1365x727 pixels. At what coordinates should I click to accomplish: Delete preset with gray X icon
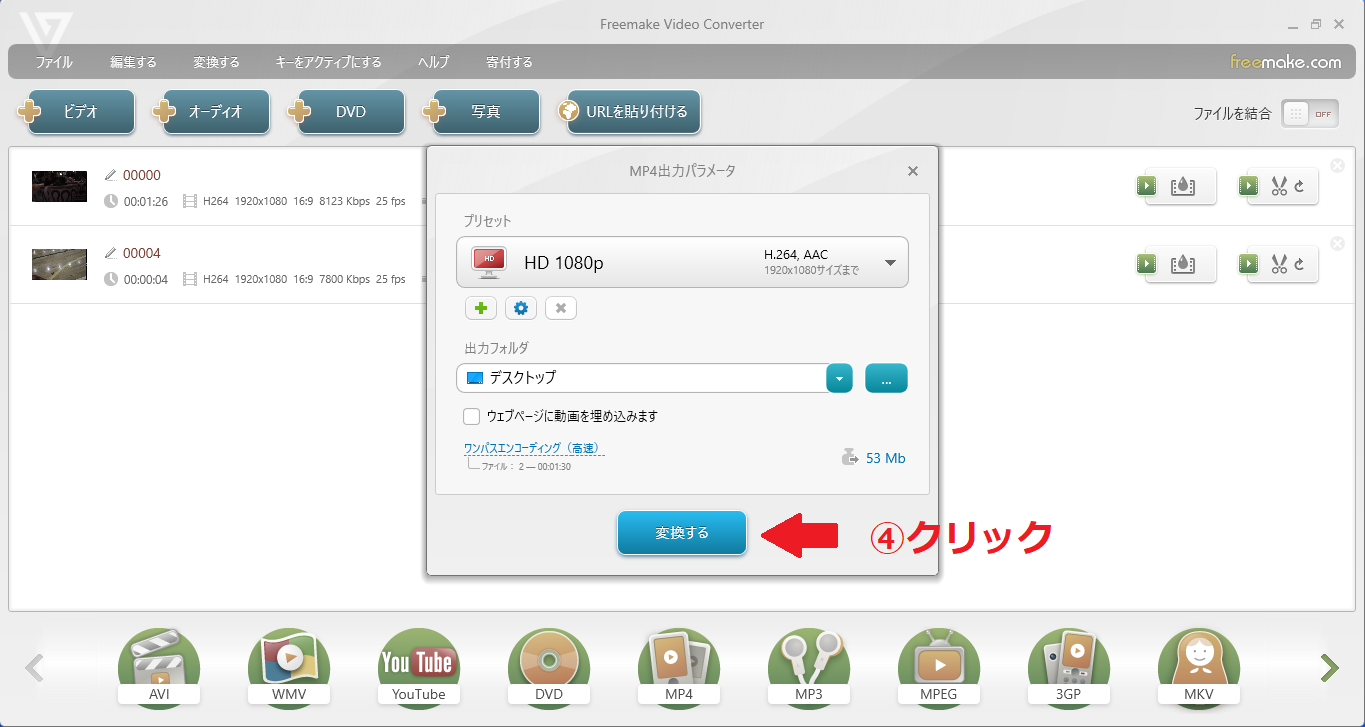coord(561,308)
